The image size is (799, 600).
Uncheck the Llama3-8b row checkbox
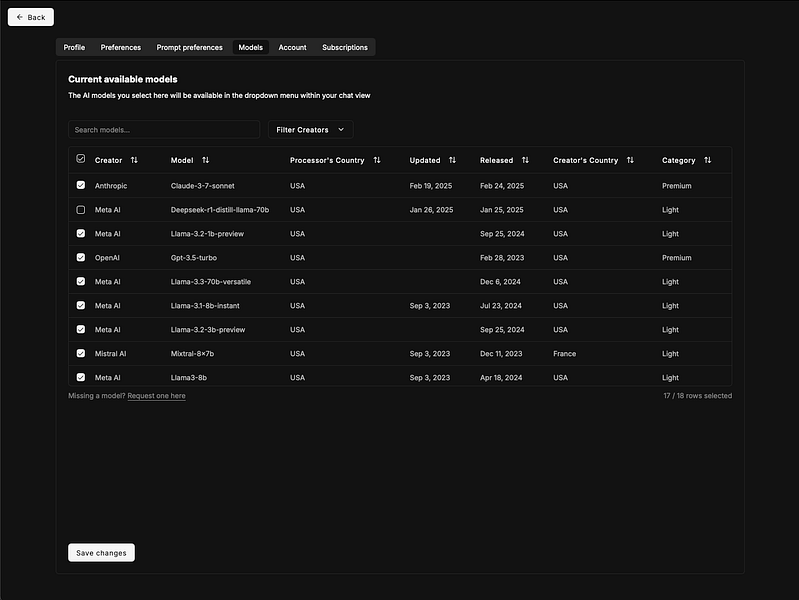click(81, 377)
